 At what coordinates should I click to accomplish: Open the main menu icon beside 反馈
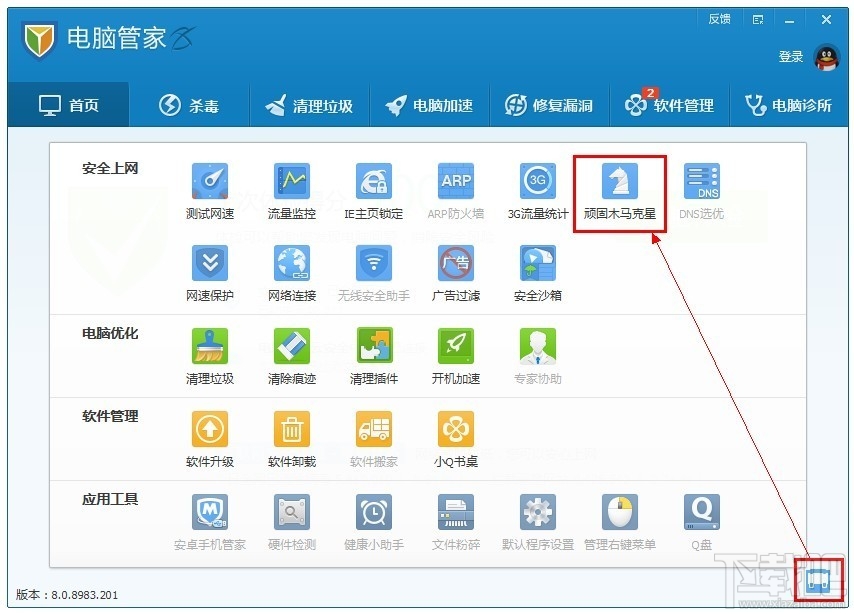758,20
